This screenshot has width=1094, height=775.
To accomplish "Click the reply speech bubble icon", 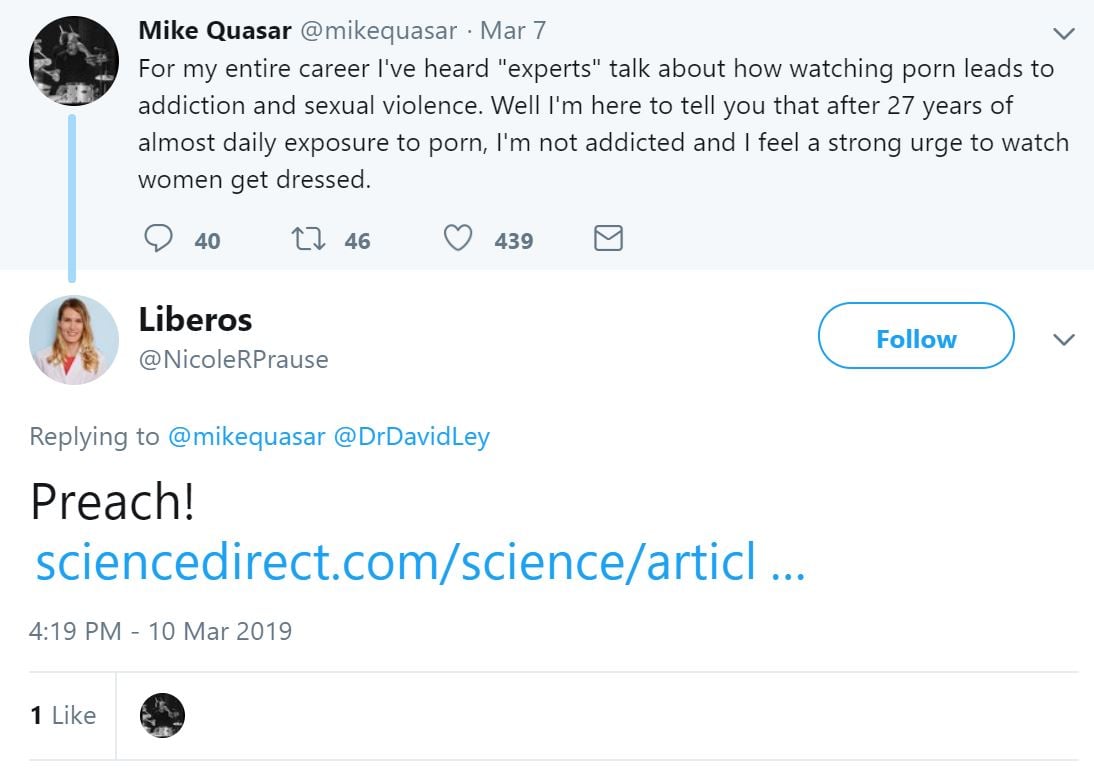I will pyautogui.click(x=159, y=239).
